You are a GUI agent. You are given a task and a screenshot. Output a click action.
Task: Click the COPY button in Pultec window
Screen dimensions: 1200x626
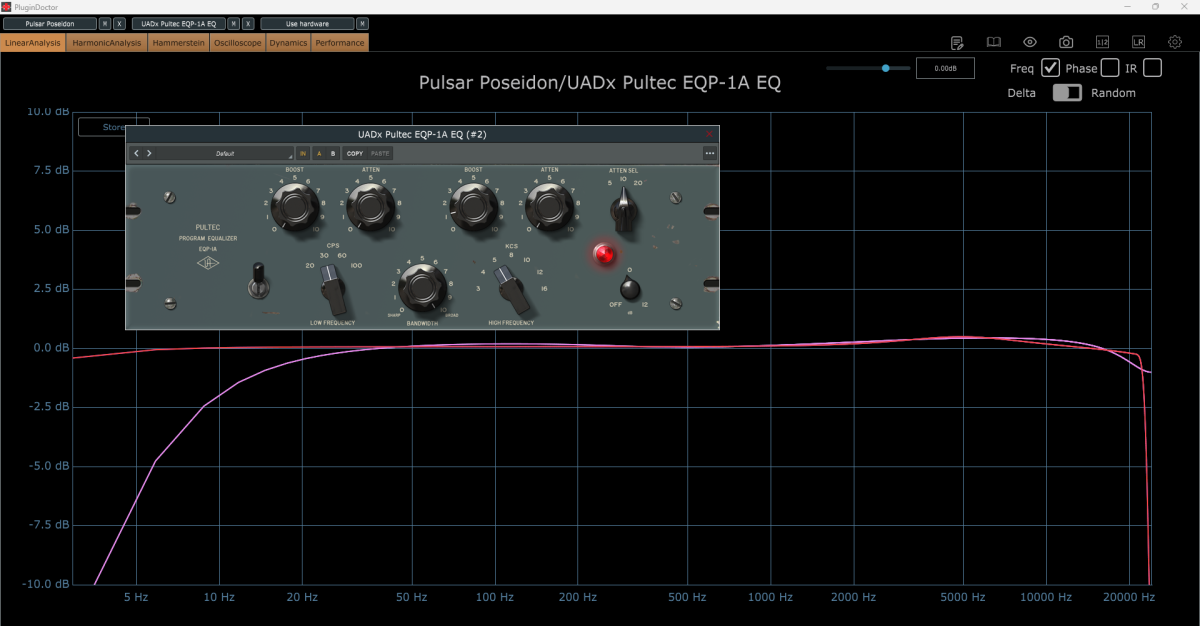pos(355,153)
